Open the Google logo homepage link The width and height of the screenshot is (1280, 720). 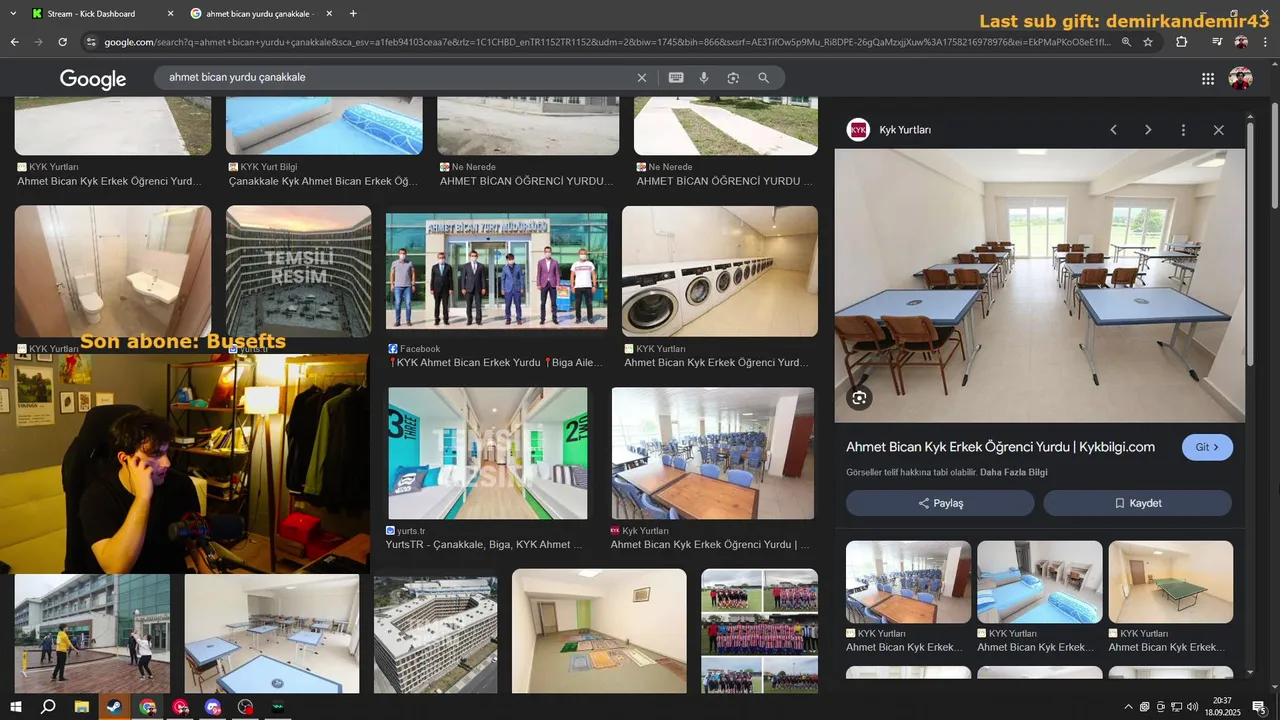coord(93,79)
